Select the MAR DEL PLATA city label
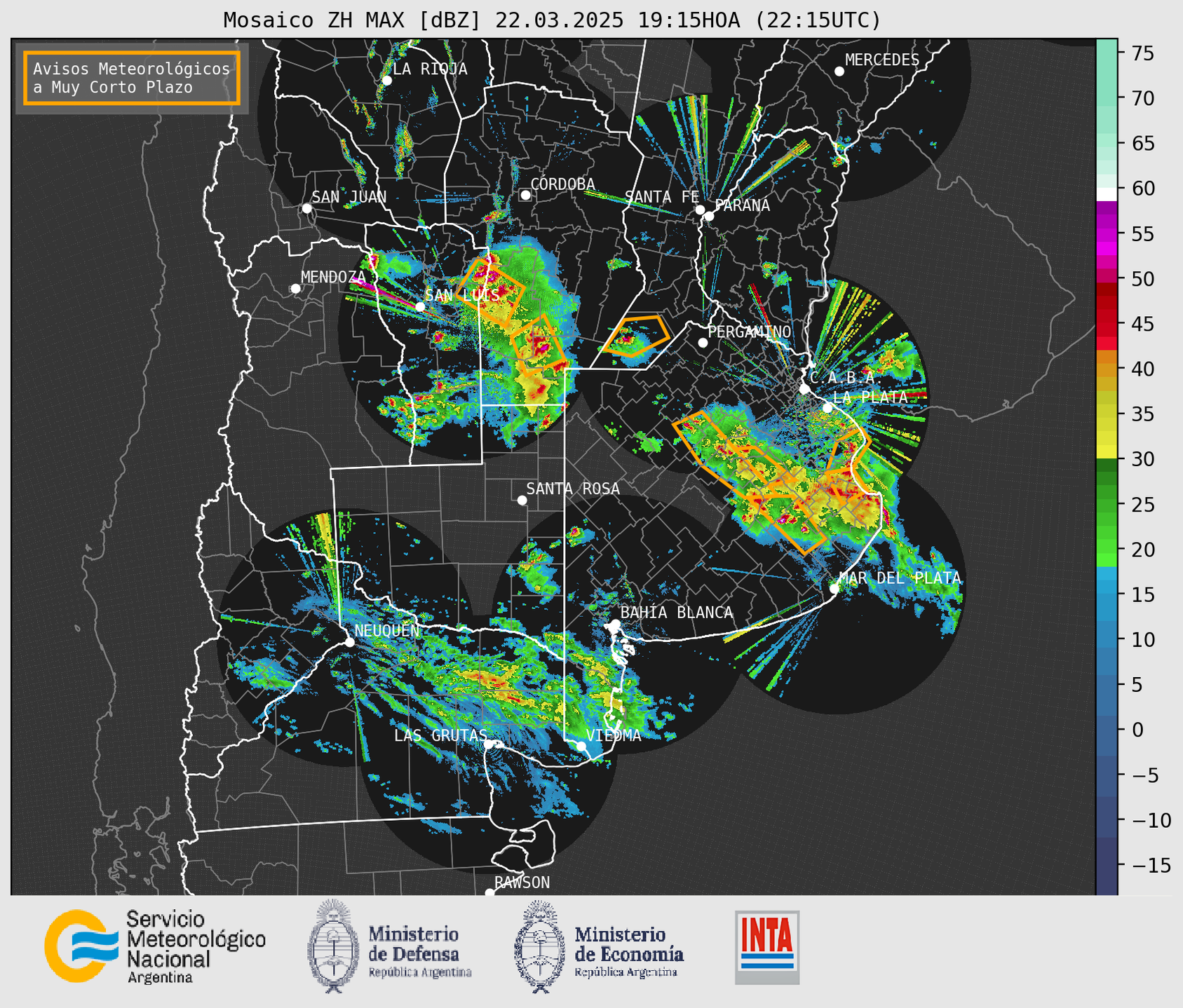1183x1008 pixels. tap(900, 578)
